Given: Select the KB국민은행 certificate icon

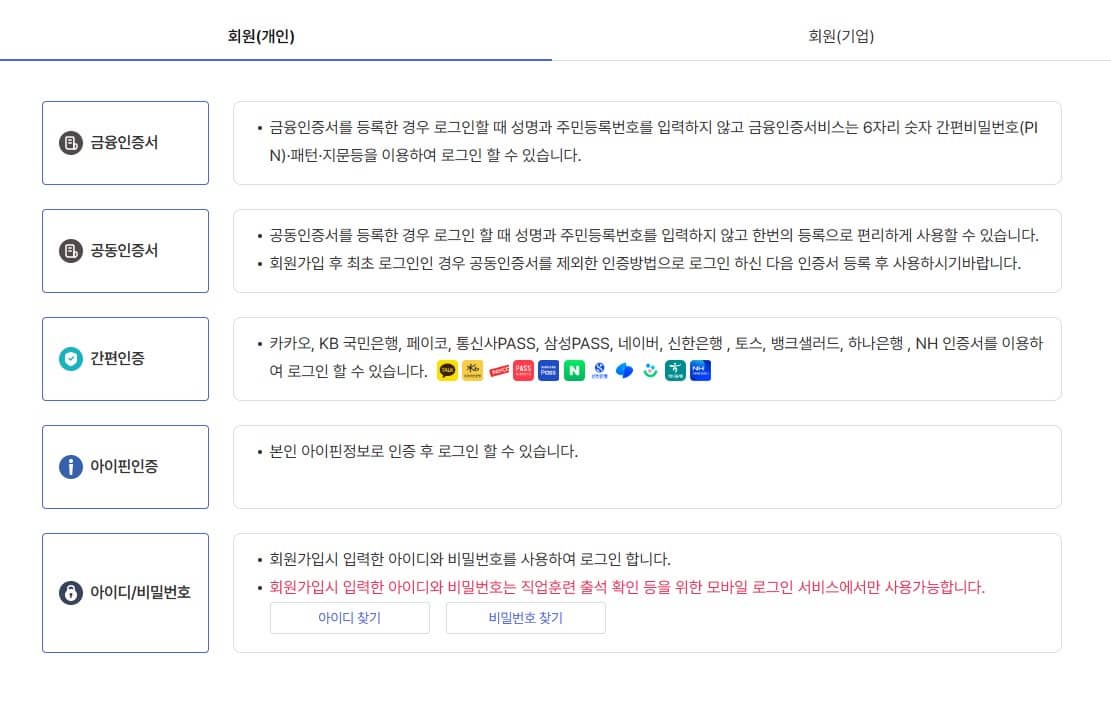Looking at the screenshot, I should [470, 371].
